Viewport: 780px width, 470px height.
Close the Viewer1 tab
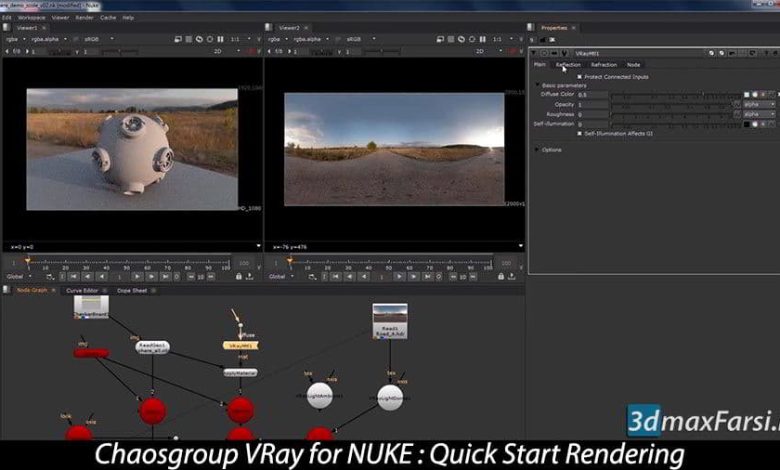(44, 28)
